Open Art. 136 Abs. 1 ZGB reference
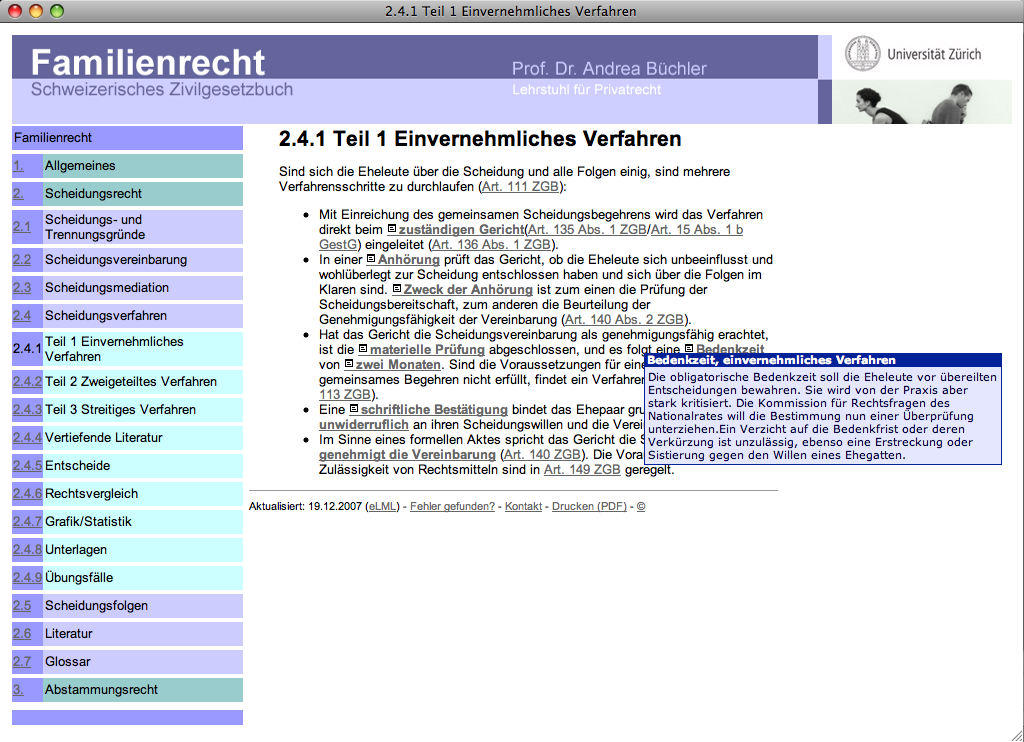Screen dimensions: 1024x742 [492, 244]
